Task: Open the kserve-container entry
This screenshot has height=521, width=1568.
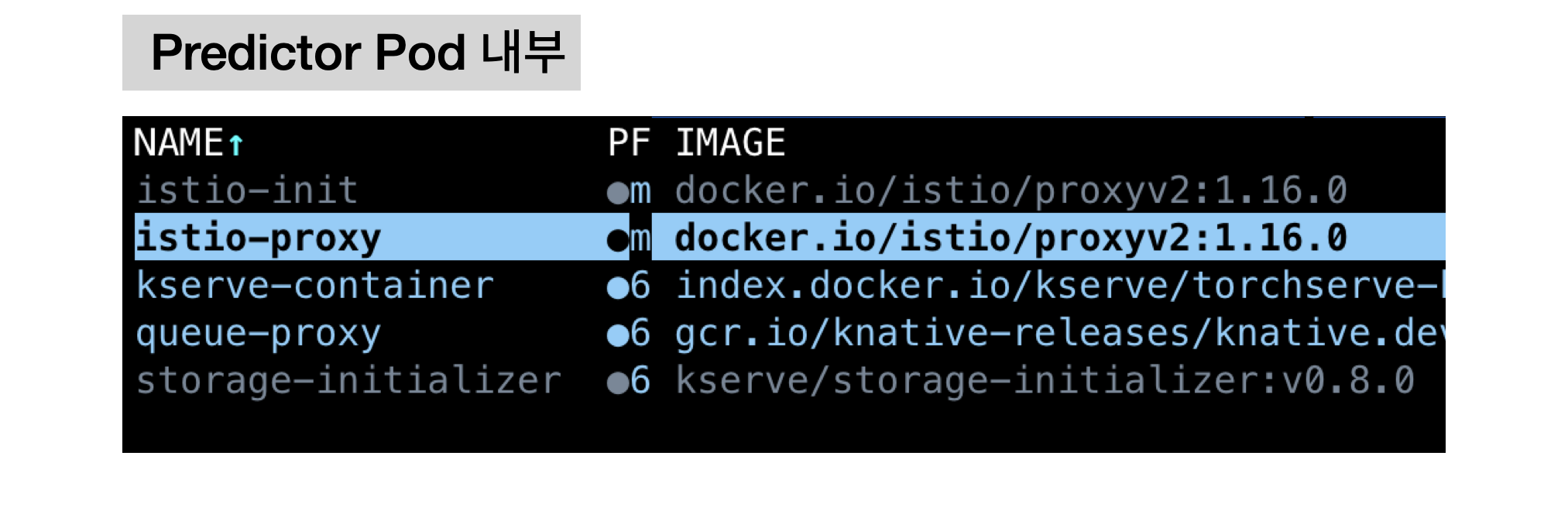Action: tap(784, 286)
